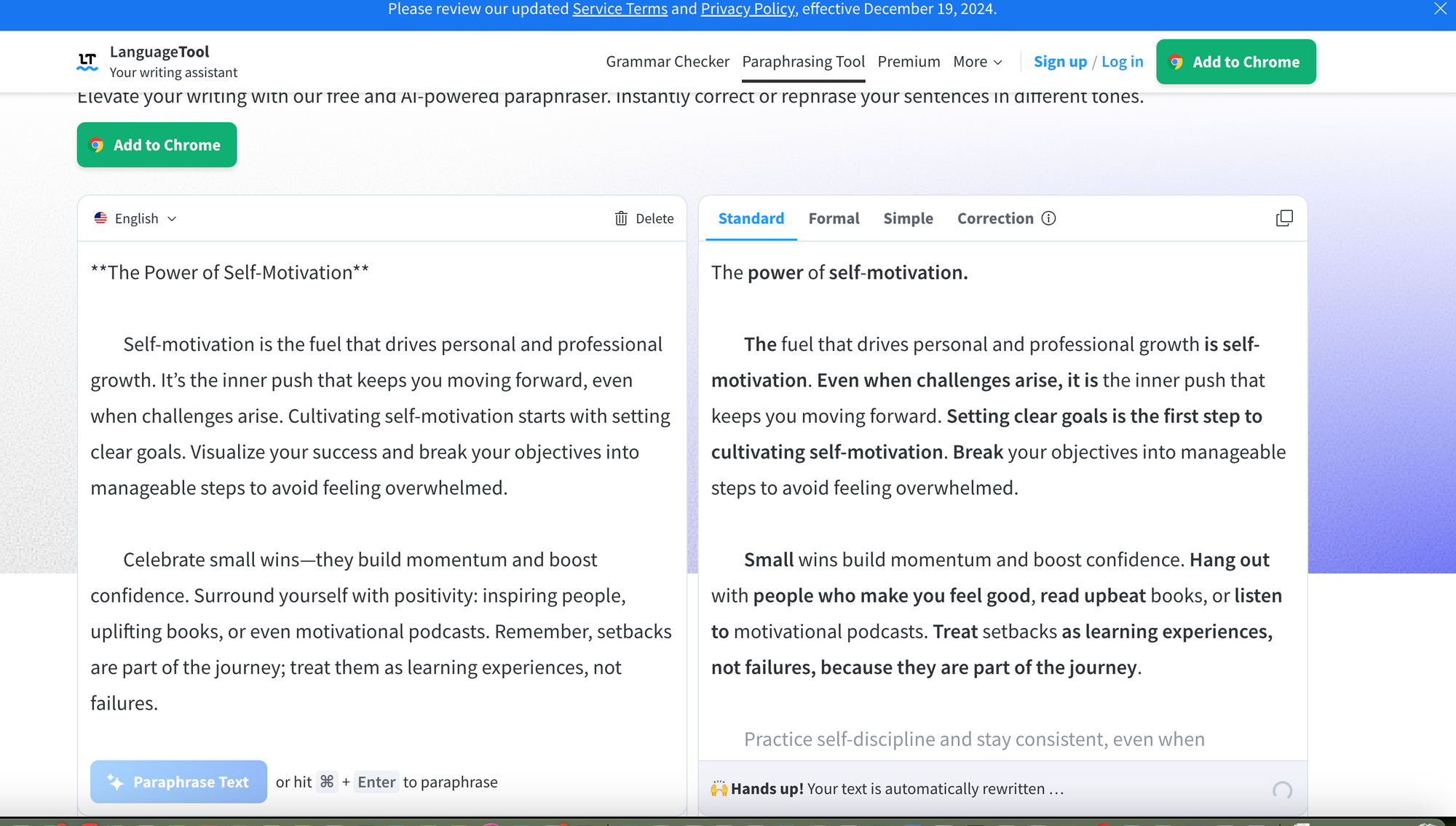Open the Premium page

pos(909,62)
